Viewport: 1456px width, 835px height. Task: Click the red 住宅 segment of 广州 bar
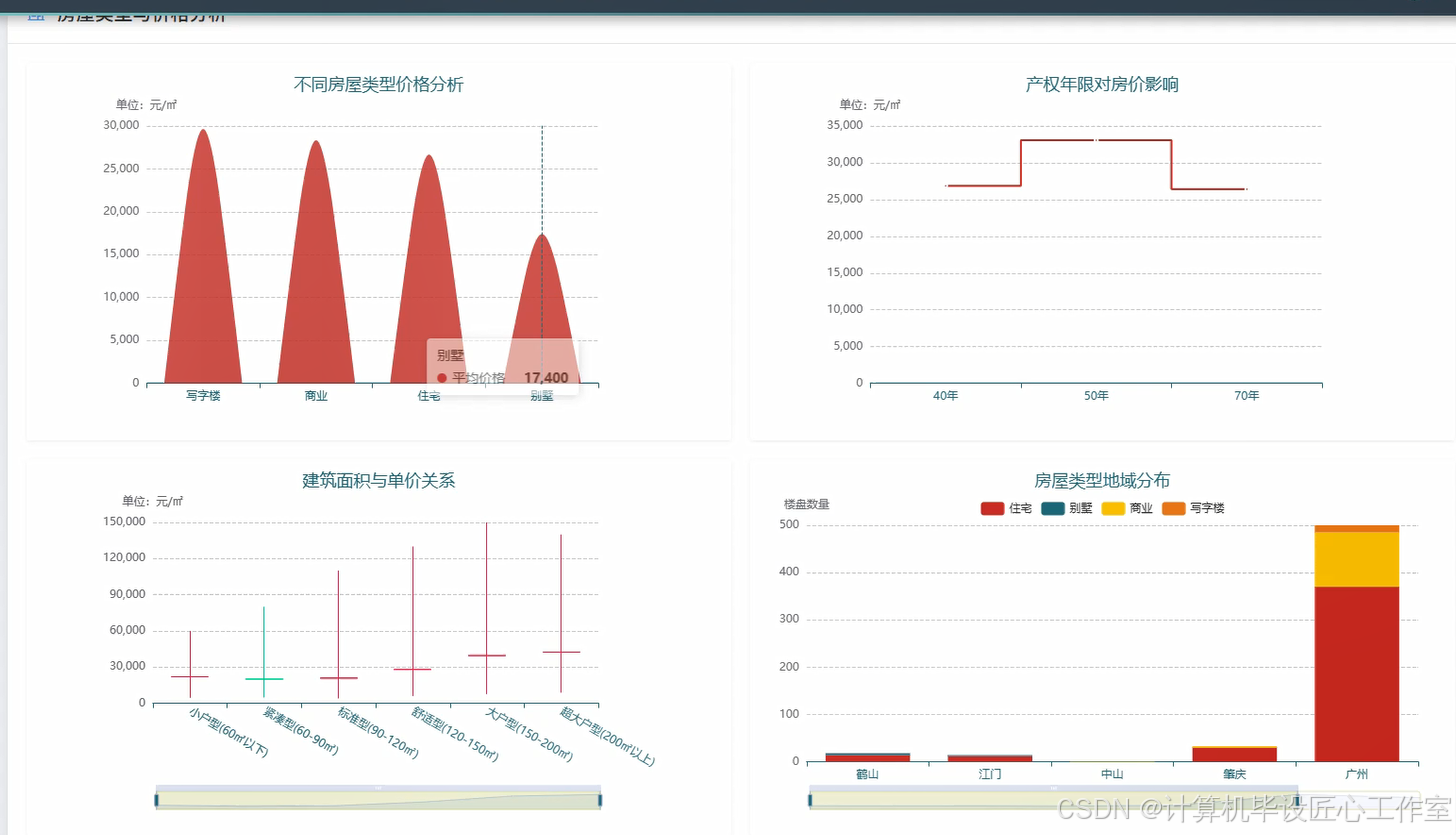(1357, 674)
